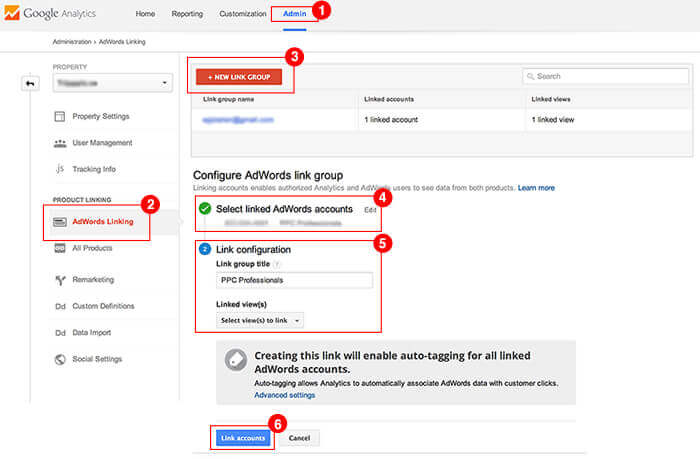Select the Admin tab
The width and height of the screenshot is (700, 459).
pyautogui.click(x=295, y=14)
